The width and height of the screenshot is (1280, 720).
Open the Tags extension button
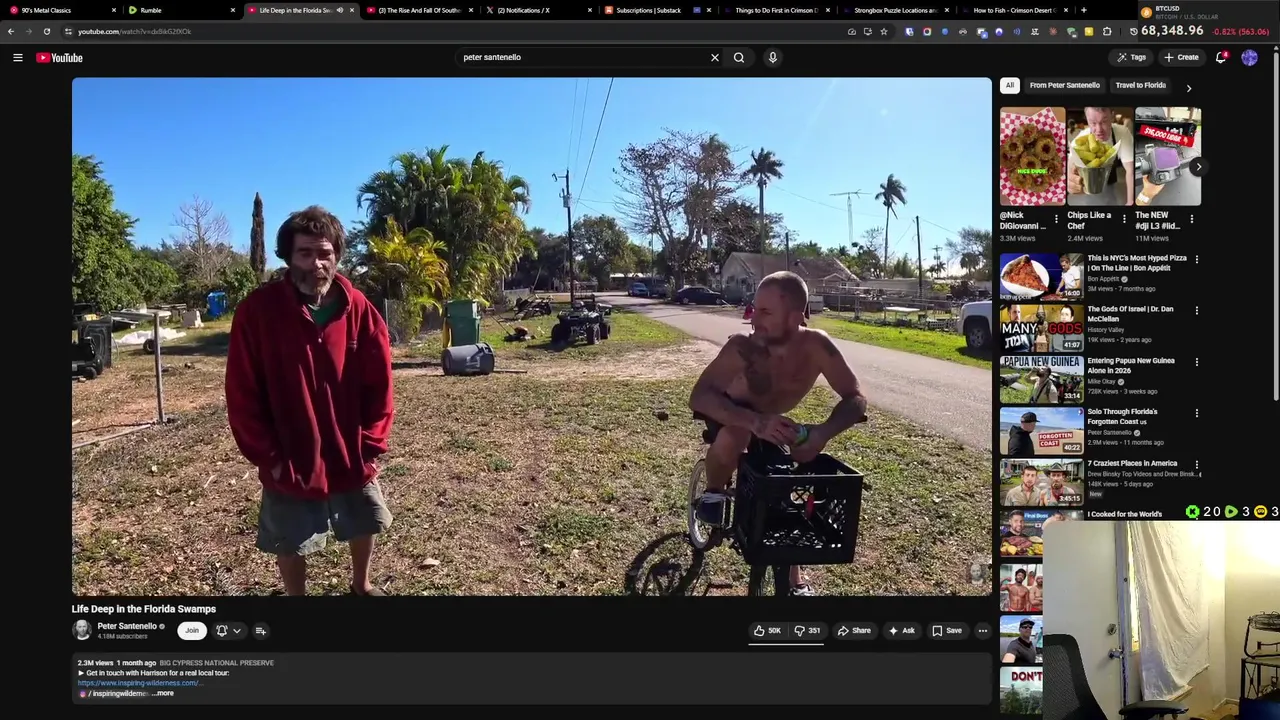[1131, 58]
